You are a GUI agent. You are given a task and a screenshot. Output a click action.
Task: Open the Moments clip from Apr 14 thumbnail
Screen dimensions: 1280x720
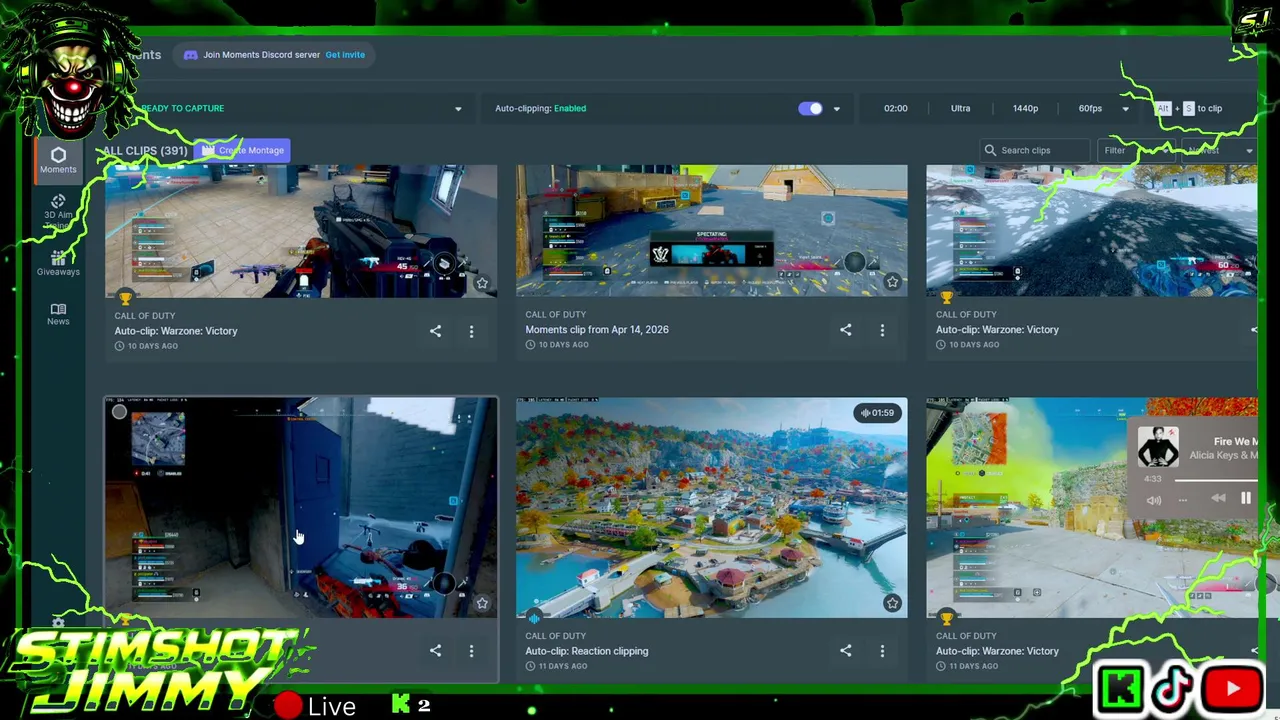coord(711,231)
